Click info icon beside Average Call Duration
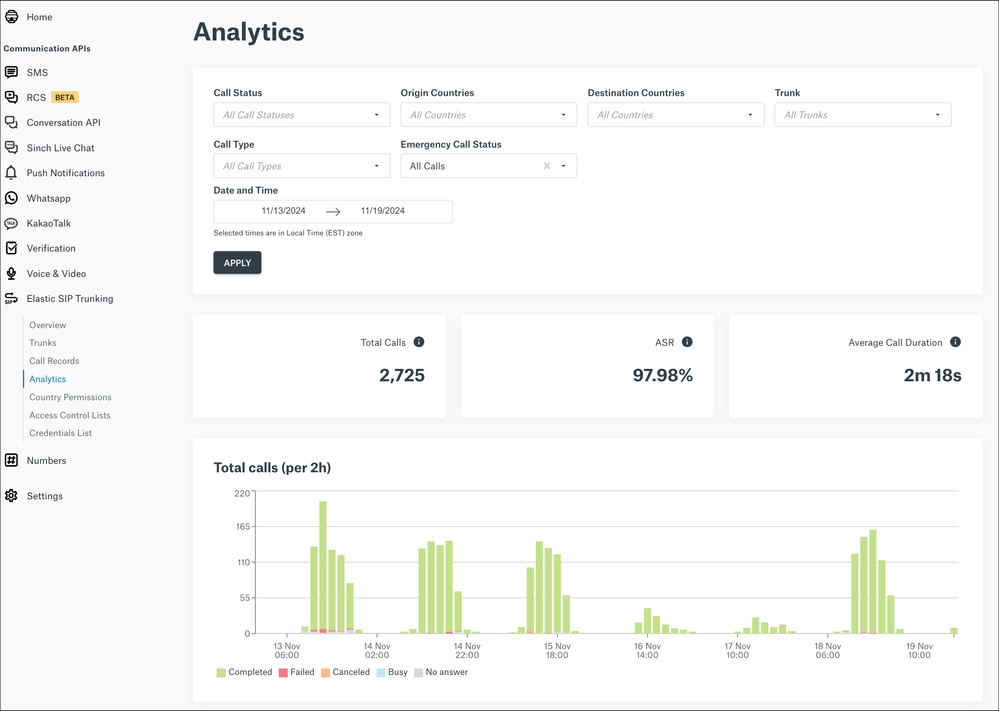Image resolution: width=999 pixels, height=711 pixels. click(955, 342)
